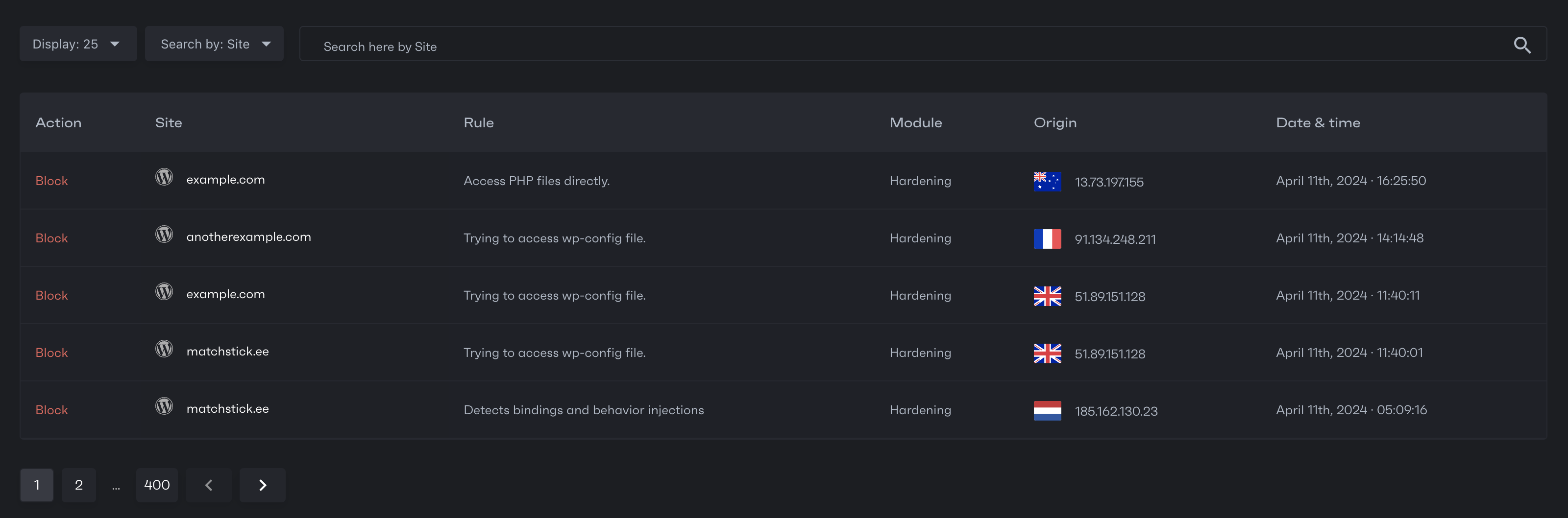
Task: Click the magnifying glass search icon
Action: click(1522, 45)
